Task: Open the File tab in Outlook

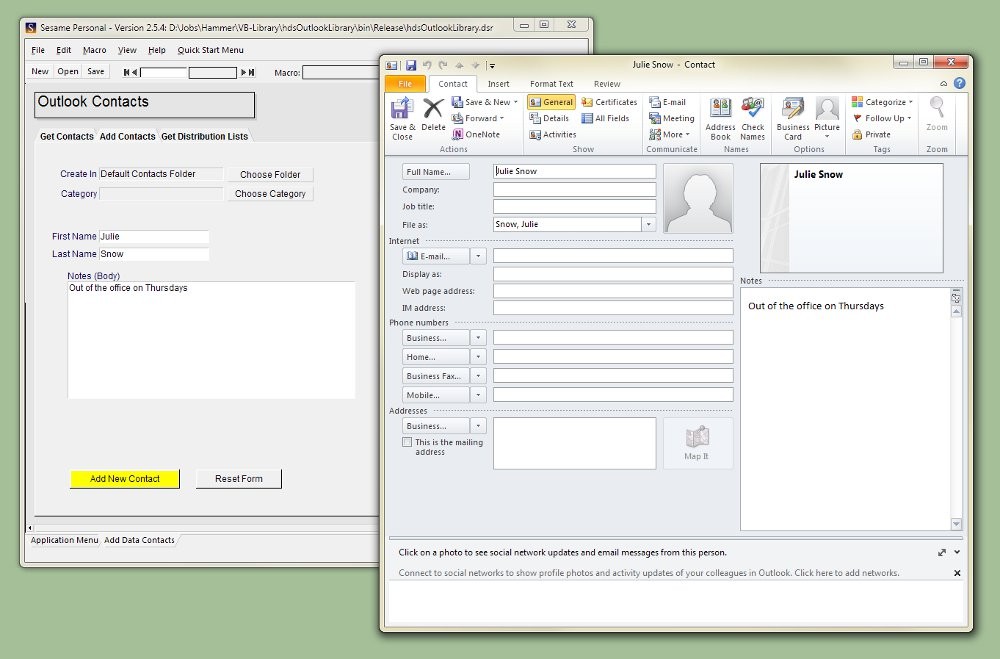Action: [x=405, y=84]
